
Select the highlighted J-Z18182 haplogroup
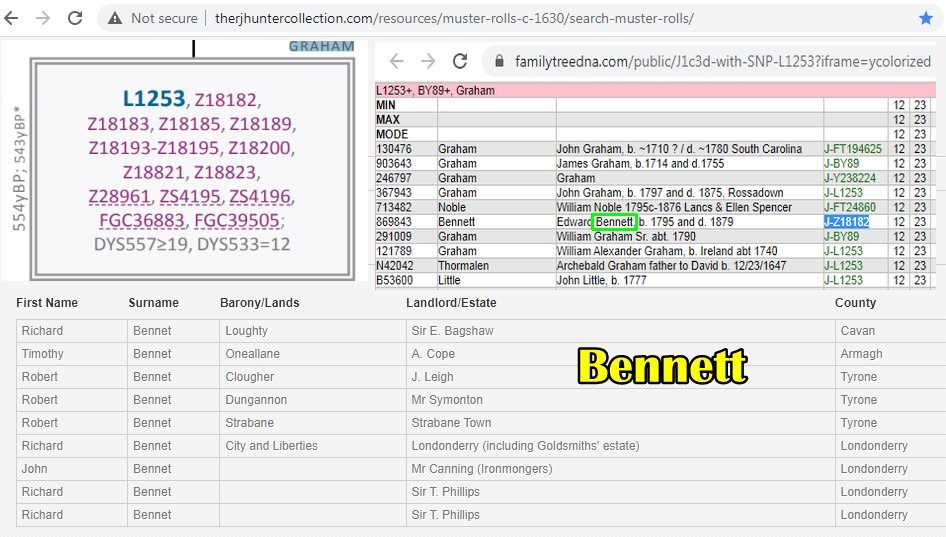click(x=846, y=222)
